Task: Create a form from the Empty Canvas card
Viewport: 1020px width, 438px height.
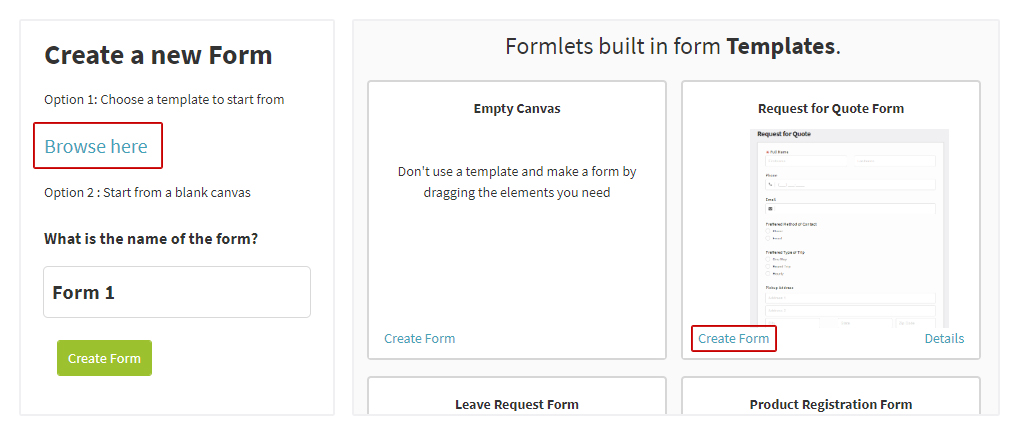Action: [x=420, y=338]
